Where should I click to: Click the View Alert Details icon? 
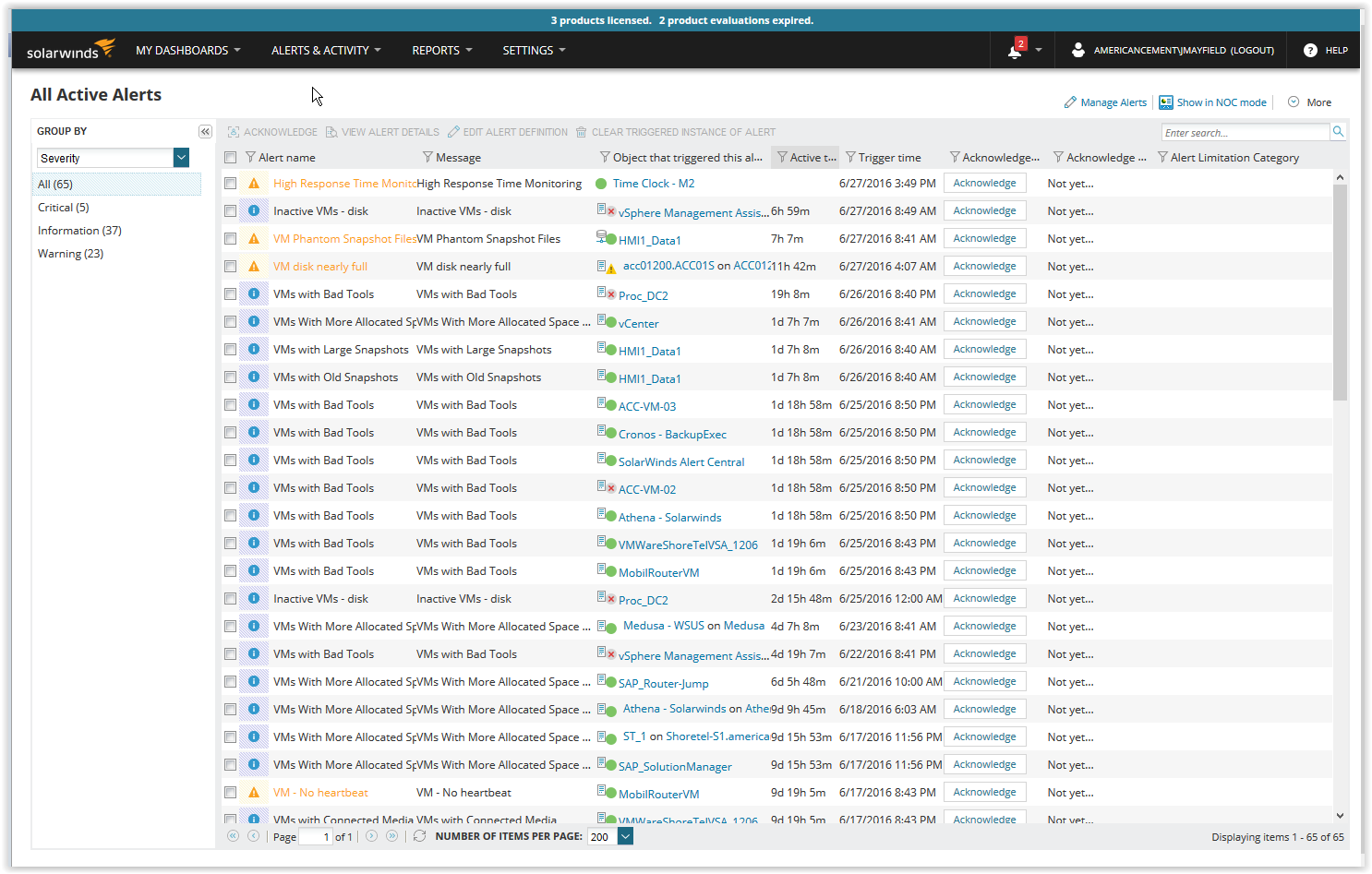click(331, 132)
